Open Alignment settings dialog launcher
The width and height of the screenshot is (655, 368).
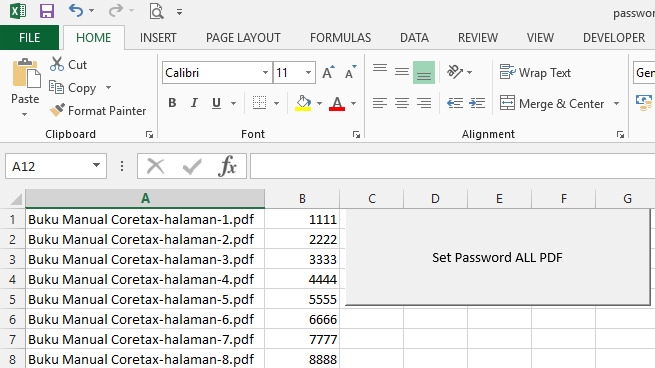coord(620,134)
